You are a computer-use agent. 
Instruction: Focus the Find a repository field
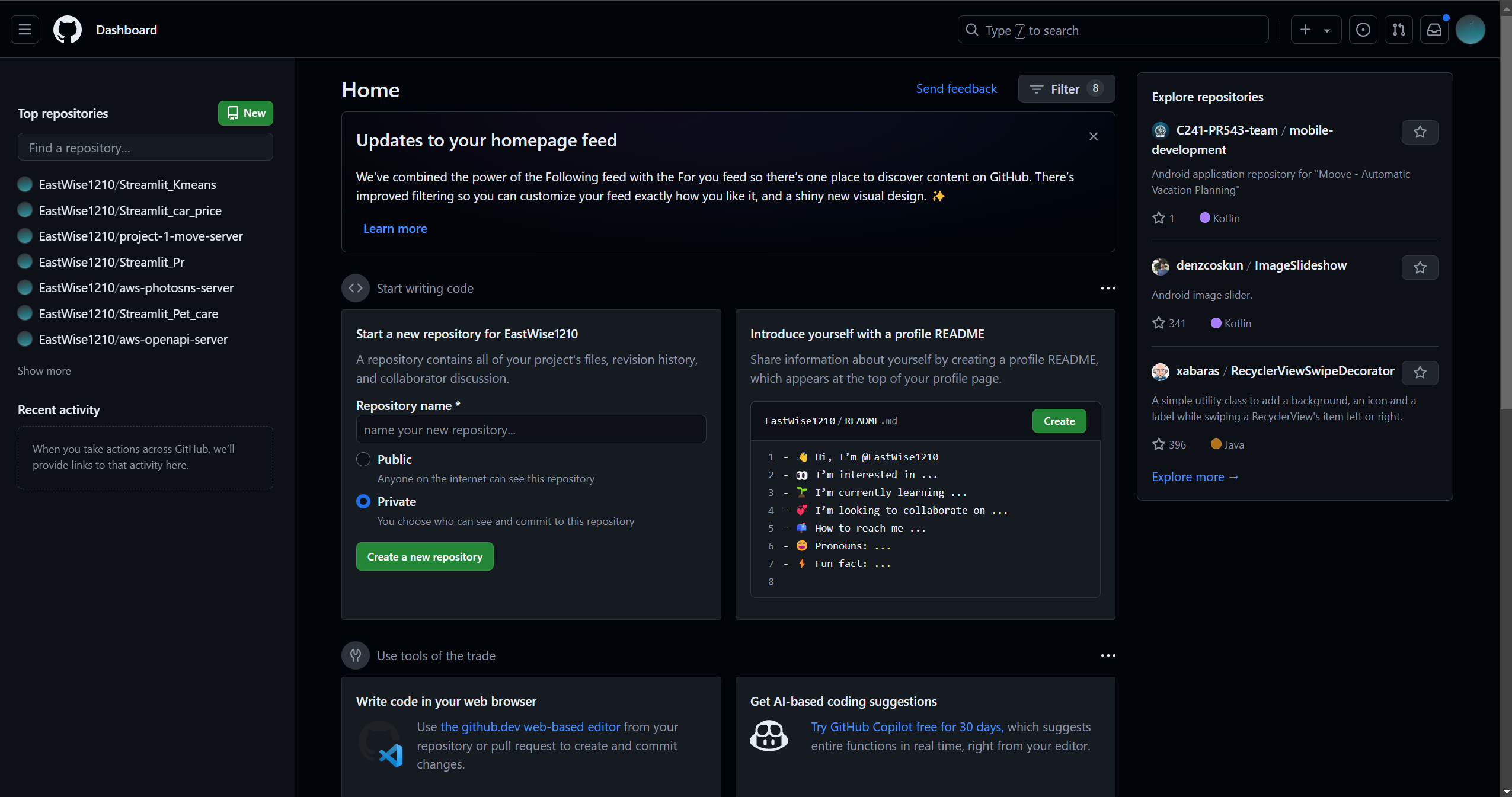click(145, 147)
